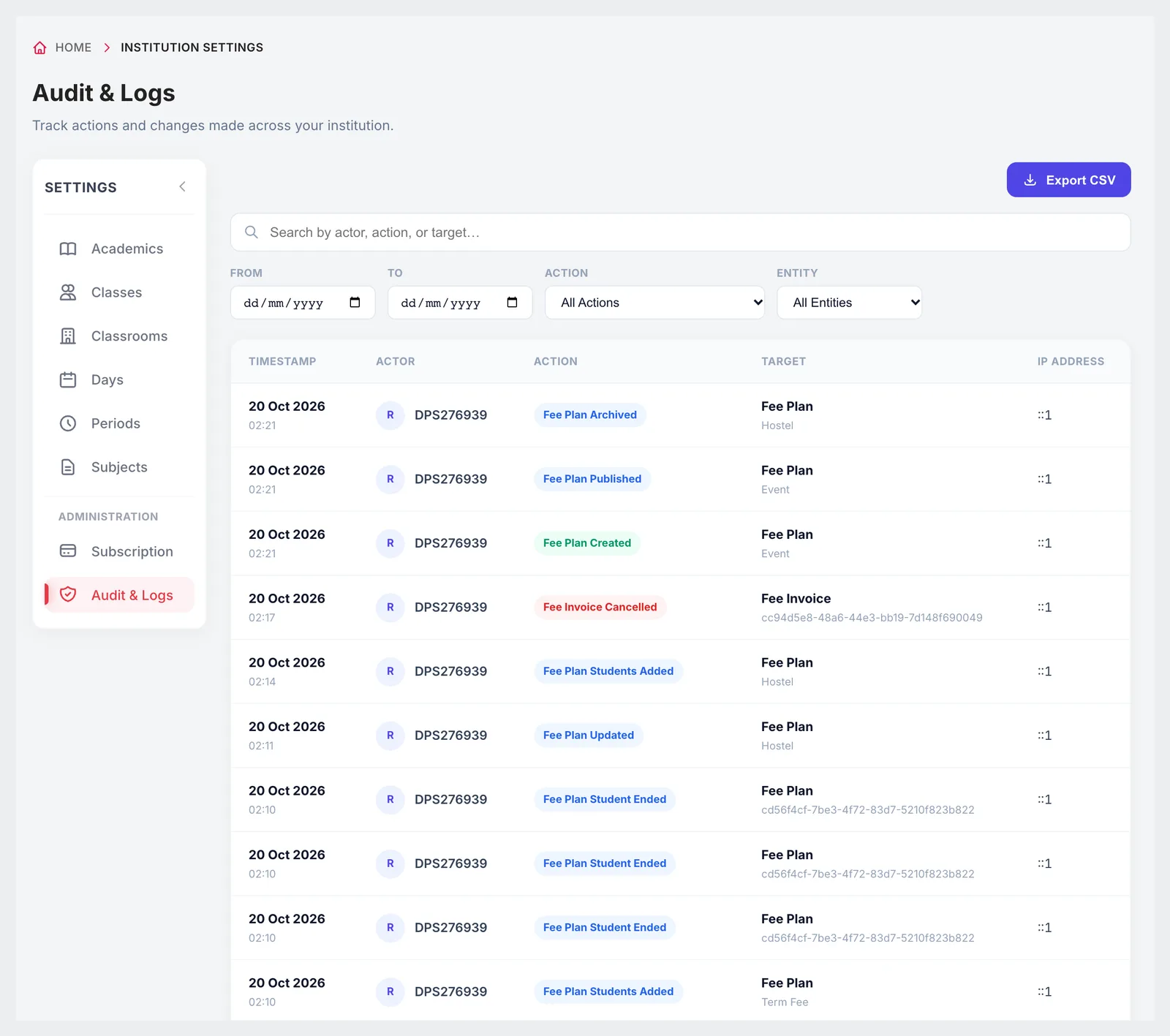This screenshot has width=1170, height=1036.
Task: Click the Periods clock icon
Action: [68, 423]
